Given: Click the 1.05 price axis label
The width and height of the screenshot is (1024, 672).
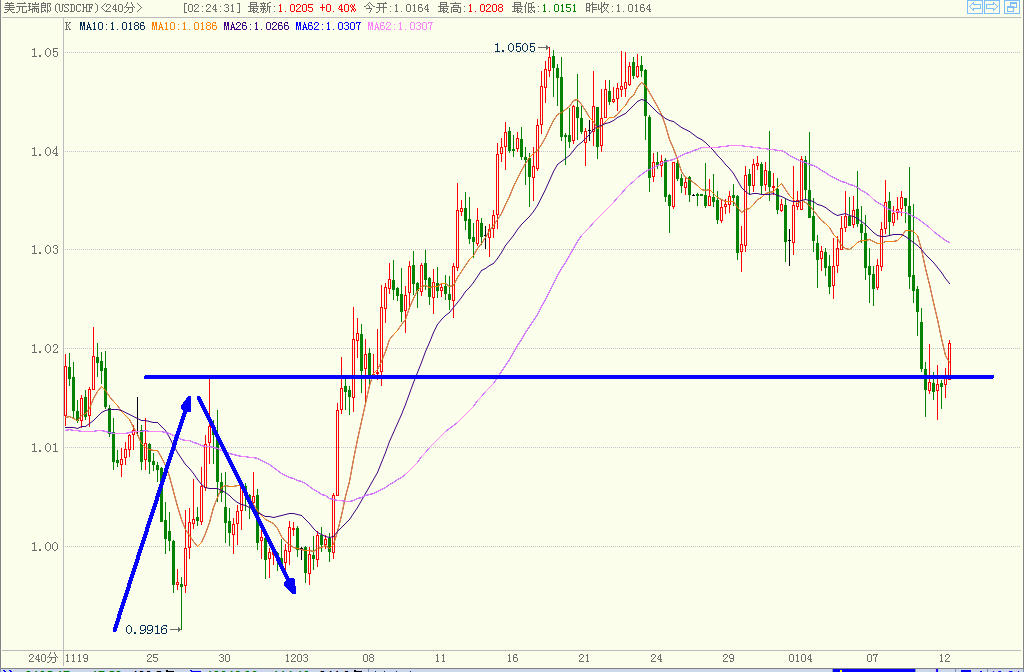Looking at the screenshot, I should (44, 52).
